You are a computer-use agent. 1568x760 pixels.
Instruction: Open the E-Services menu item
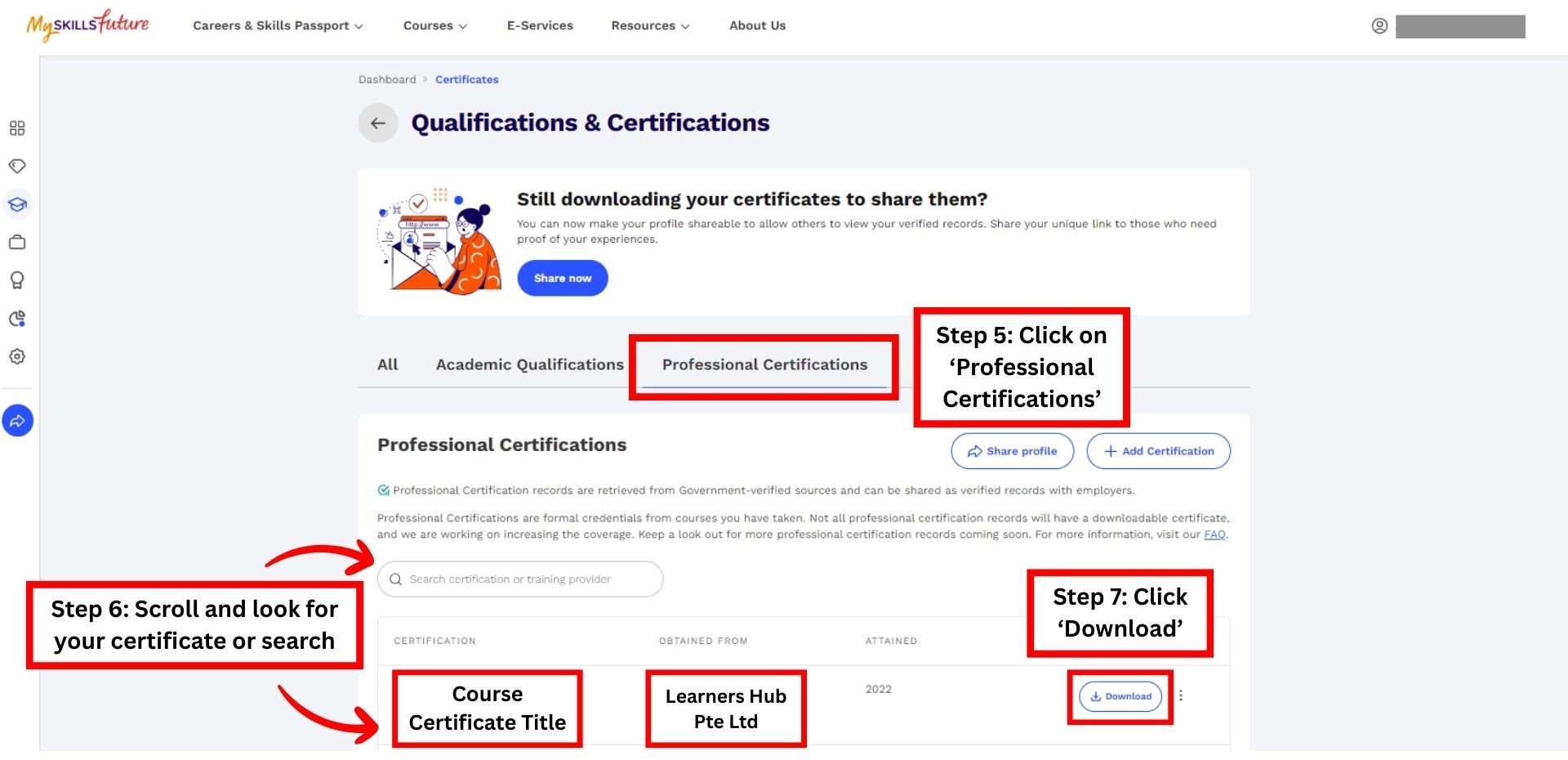coord(540,26)
